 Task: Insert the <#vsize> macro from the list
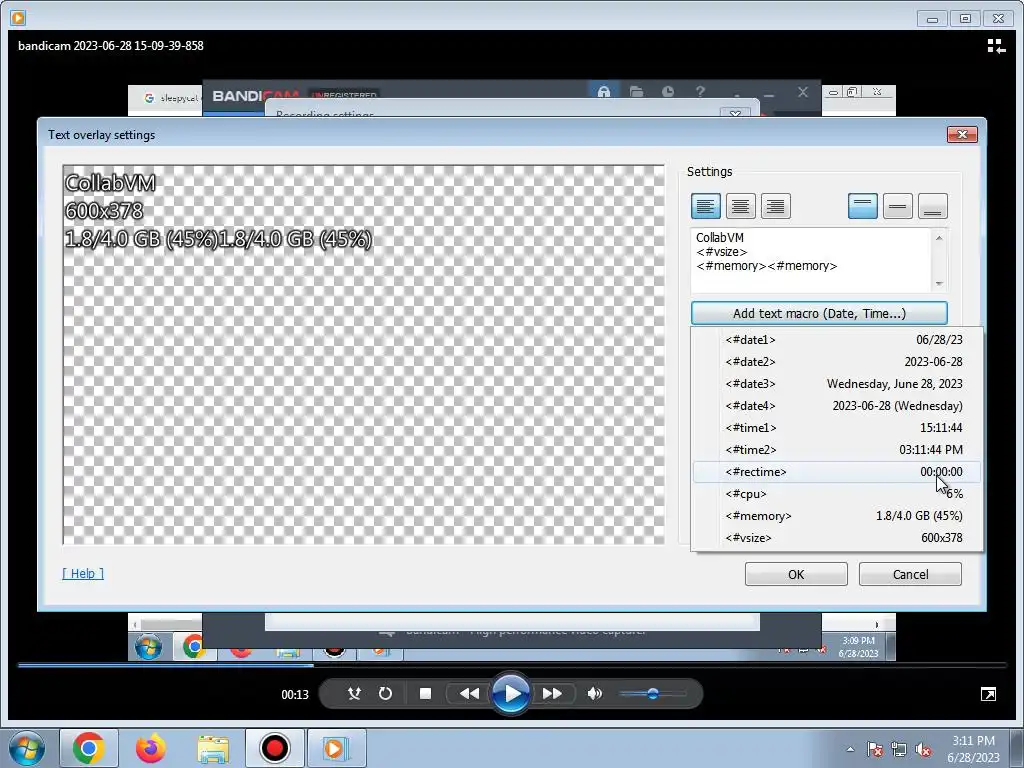pyautogui.click(x=837, y=538)
